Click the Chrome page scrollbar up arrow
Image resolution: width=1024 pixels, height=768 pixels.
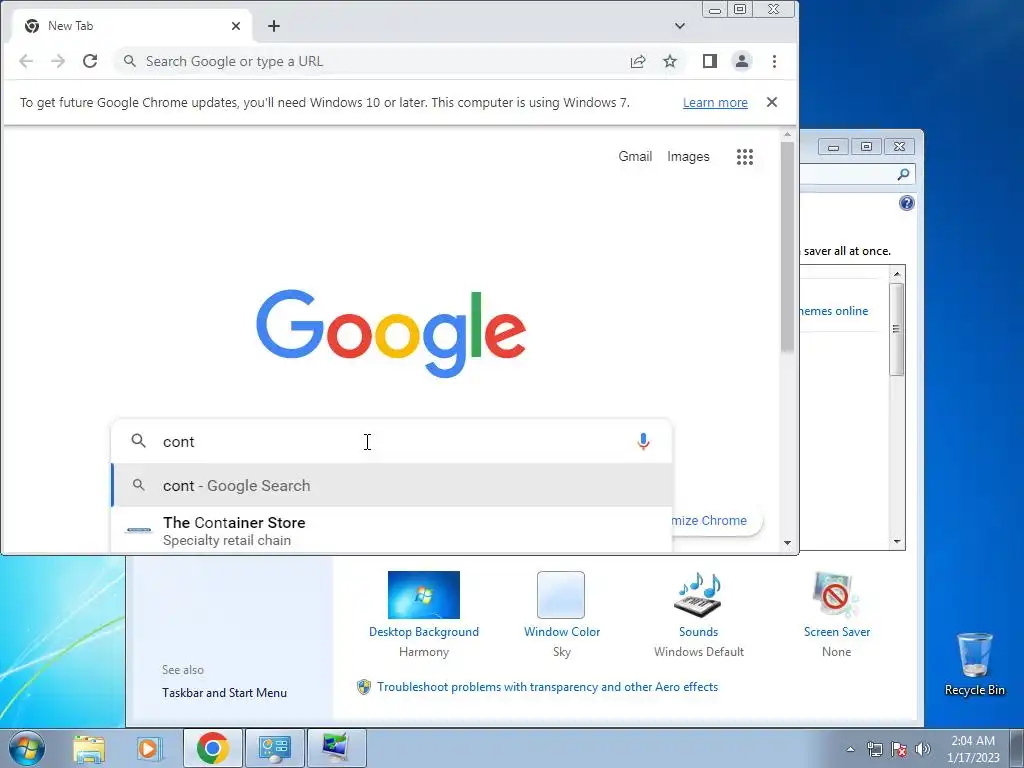[788, 135]
